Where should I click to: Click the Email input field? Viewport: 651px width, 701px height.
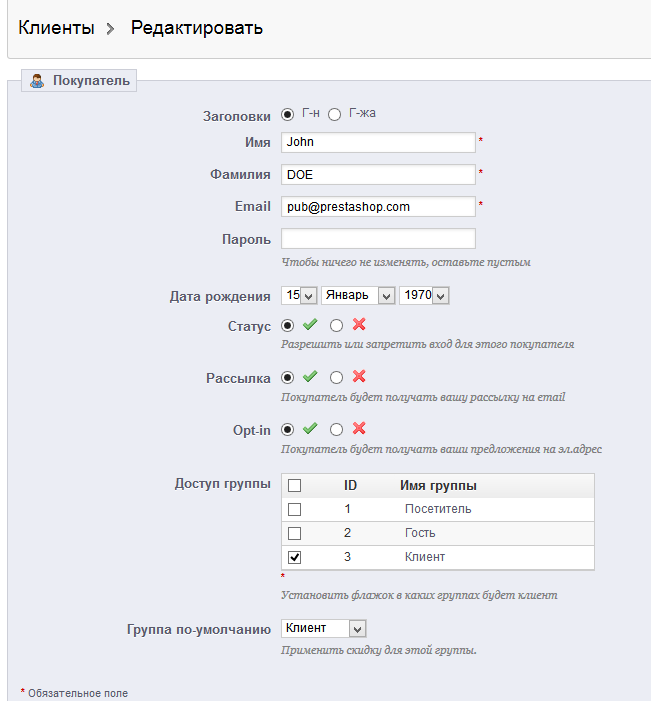coord(378,207)
